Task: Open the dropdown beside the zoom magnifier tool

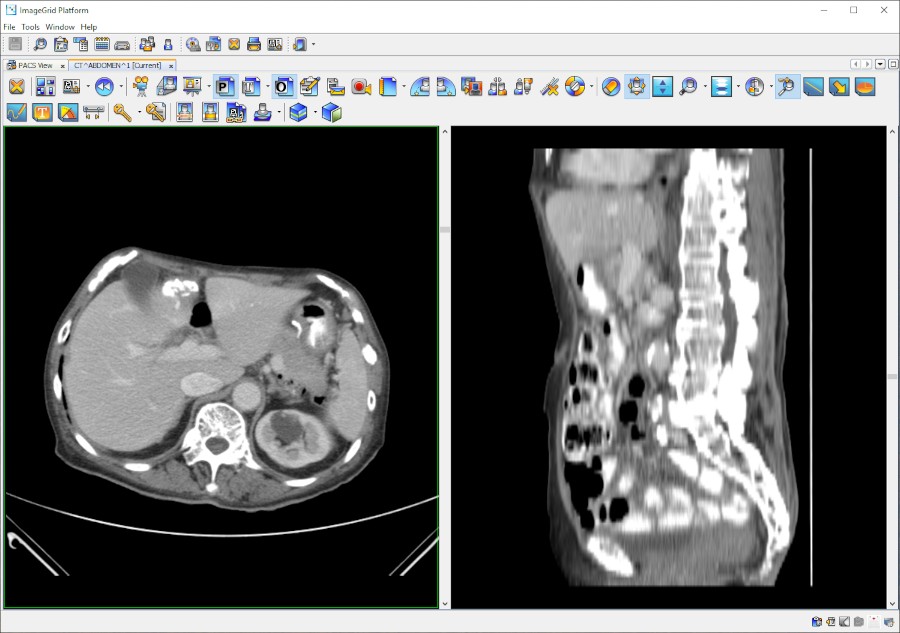Action: click(x=707, y=86)
